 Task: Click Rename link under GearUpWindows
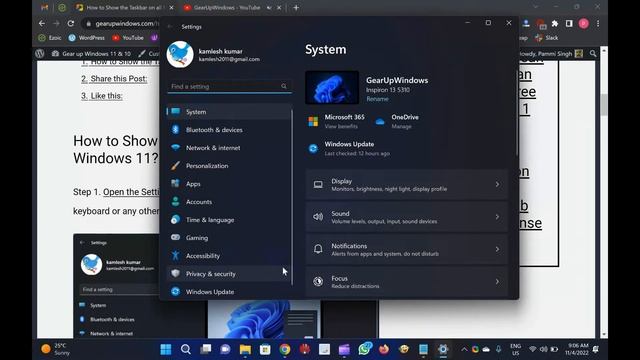377,99
